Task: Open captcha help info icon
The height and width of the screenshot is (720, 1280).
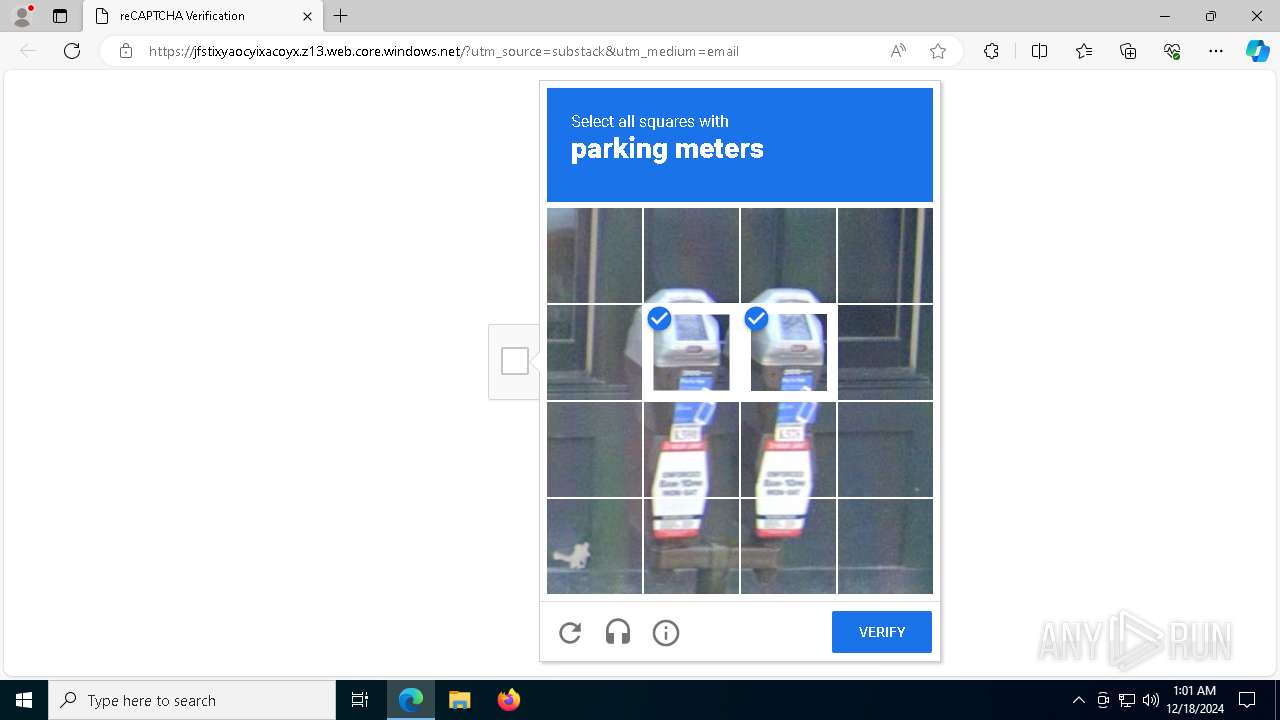Action: pyautogui.click(x=666, y=632)
